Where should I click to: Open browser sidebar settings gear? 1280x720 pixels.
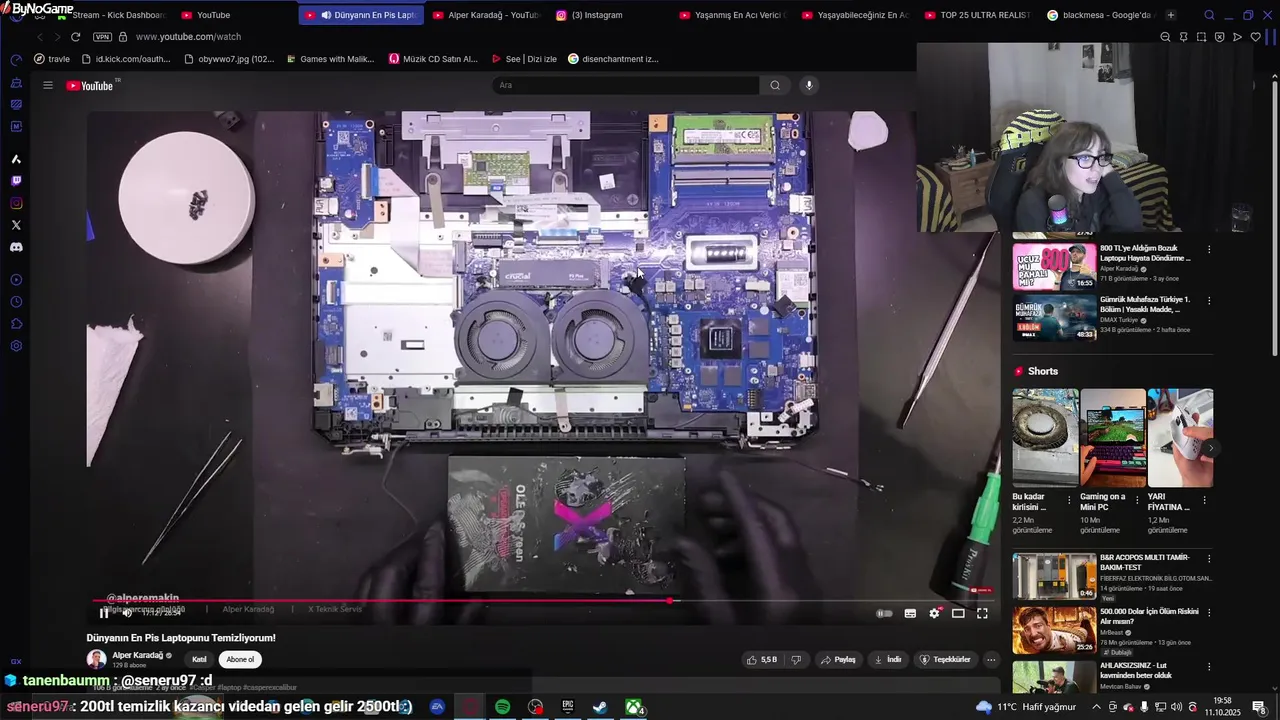click(16, 346)
